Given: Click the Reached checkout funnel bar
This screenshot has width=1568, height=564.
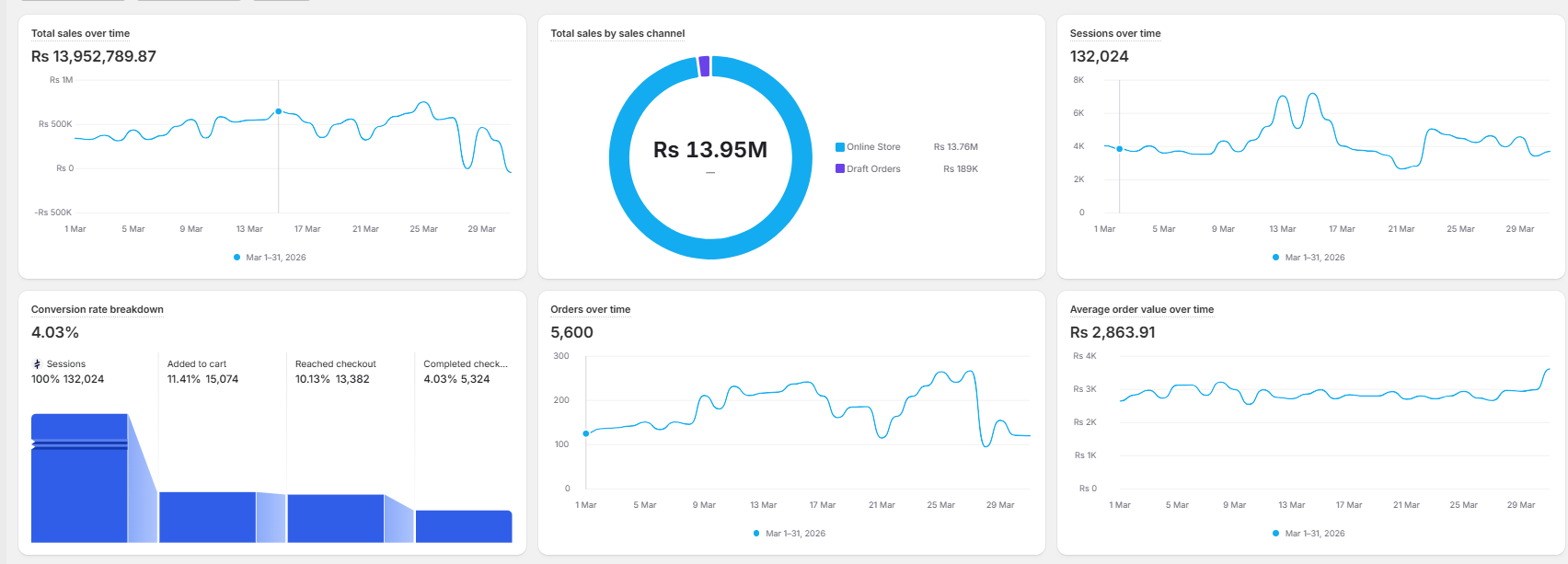Looking at the screenshot, I should pos(335,519).
